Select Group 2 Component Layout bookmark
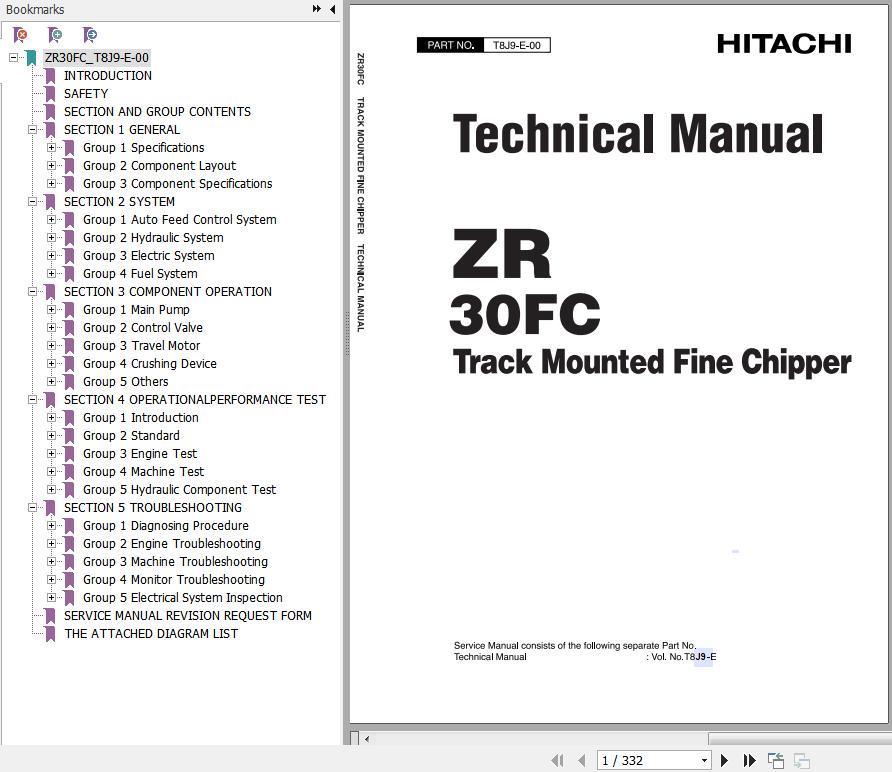This screenshot has height=772, width=892. (159, 166)
